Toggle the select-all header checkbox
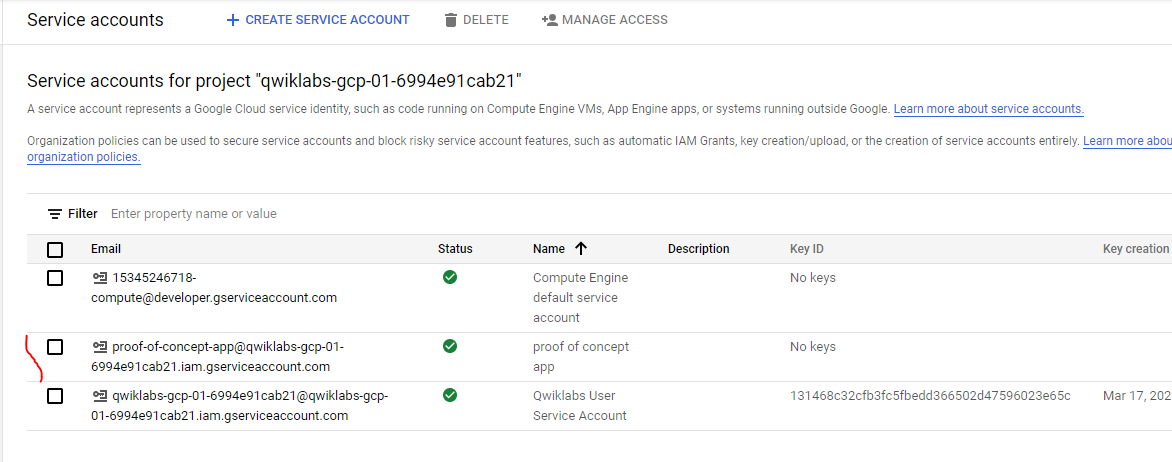This screenshot has height=462, width=1172. (x=55, y=249)
